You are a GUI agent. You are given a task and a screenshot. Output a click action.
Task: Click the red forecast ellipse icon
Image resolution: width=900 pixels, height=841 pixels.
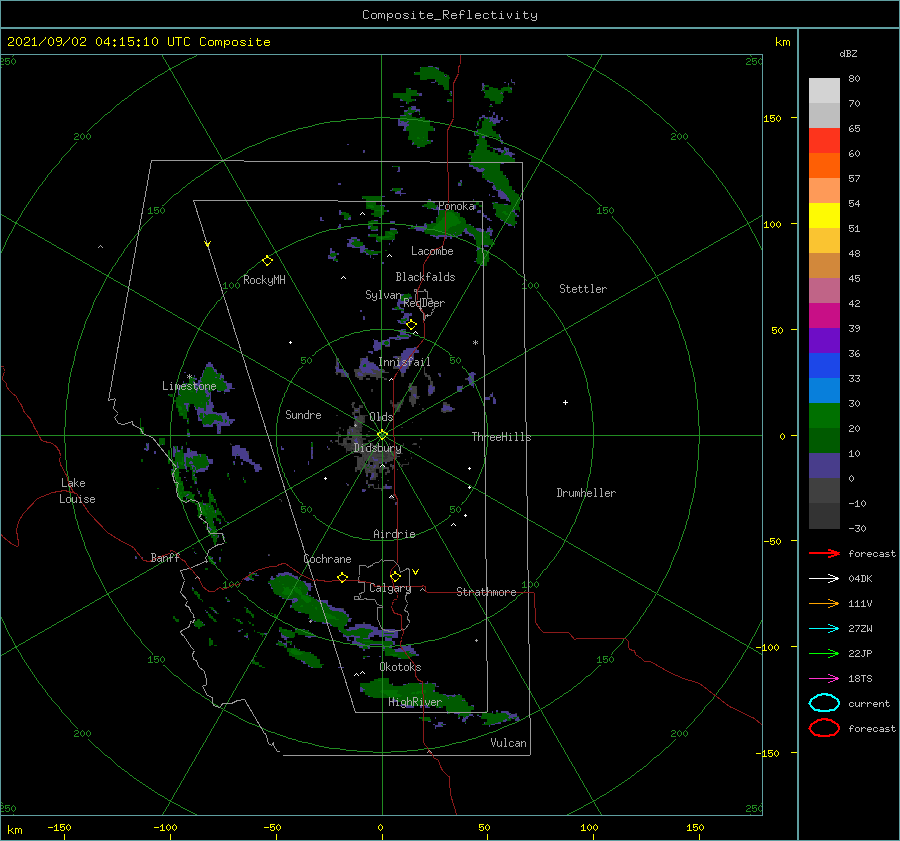pos(824,728)
